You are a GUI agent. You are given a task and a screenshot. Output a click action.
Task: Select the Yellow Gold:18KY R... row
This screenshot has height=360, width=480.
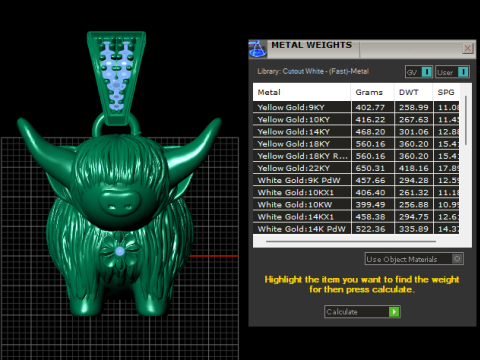[x=356, y=156]
